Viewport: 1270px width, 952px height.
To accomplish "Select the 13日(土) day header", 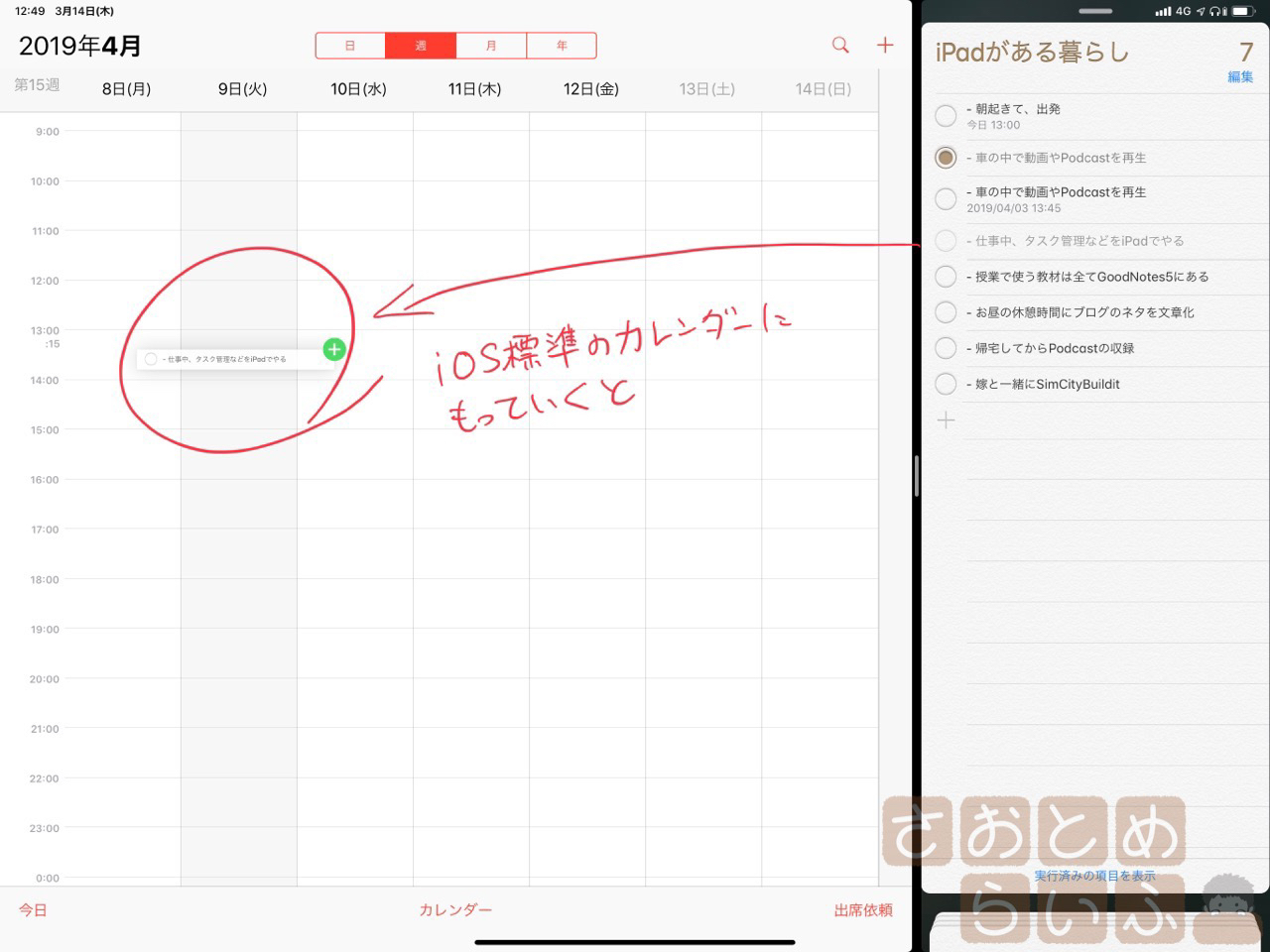I will (x=706, y=89).
